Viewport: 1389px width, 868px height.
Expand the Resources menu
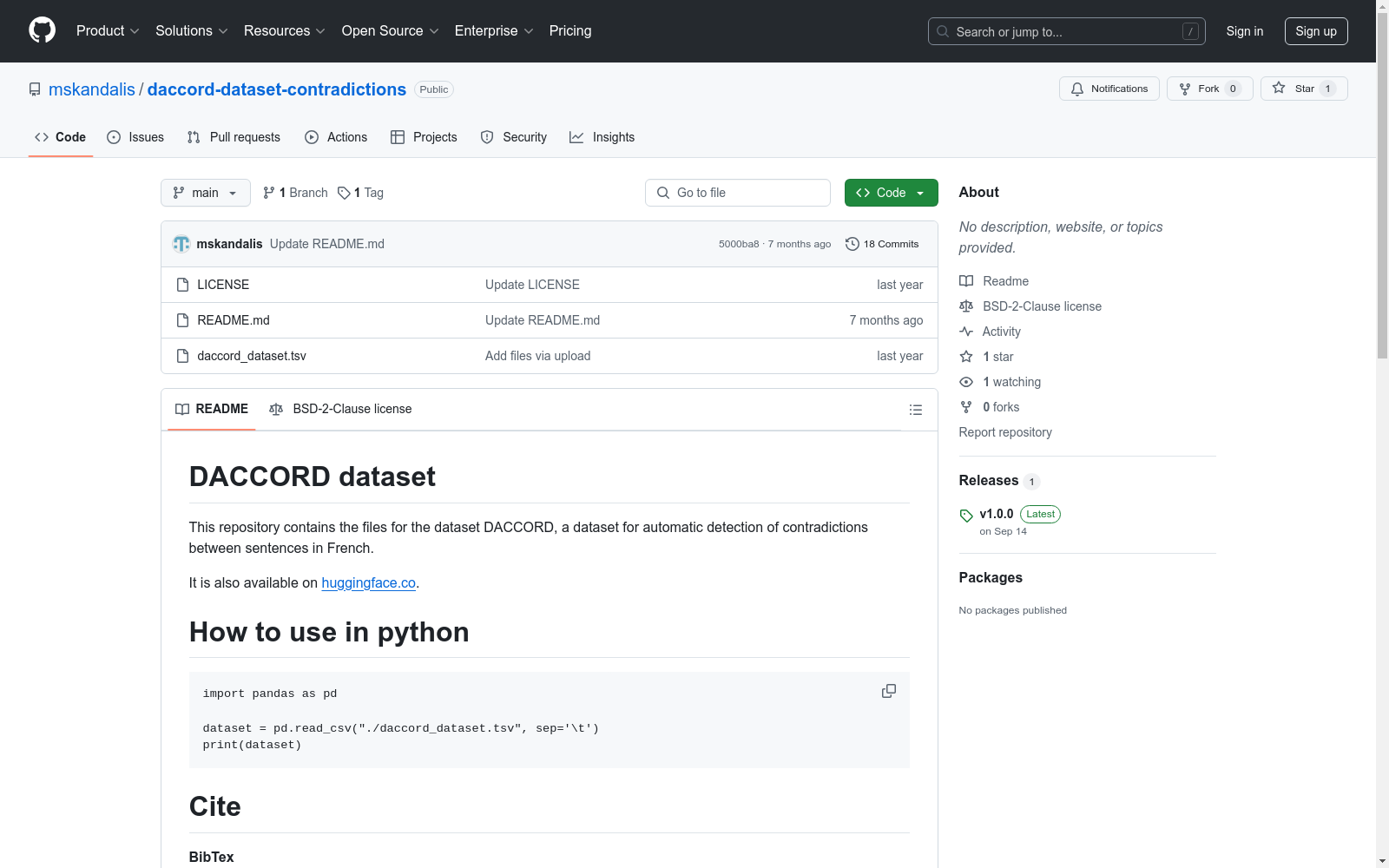(x=285, y=30)
